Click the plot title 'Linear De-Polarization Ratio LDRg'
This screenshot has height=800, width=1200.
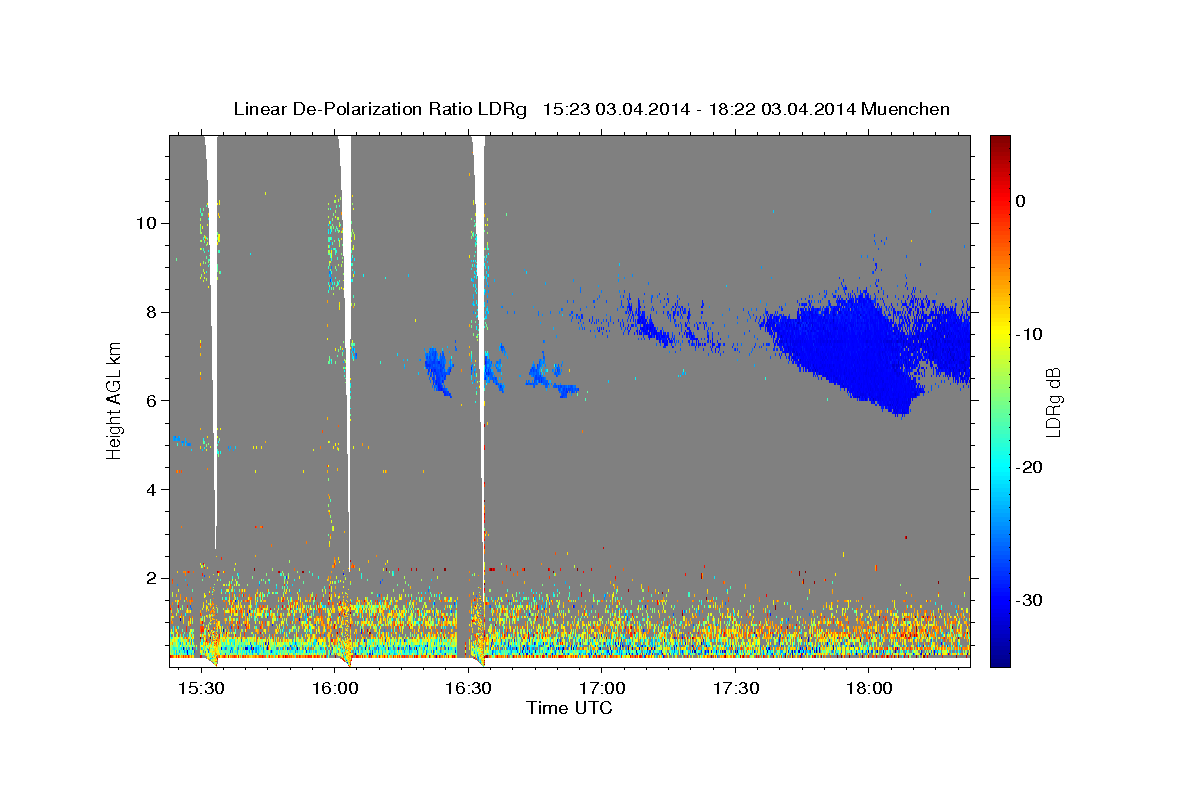coord(380,109)
